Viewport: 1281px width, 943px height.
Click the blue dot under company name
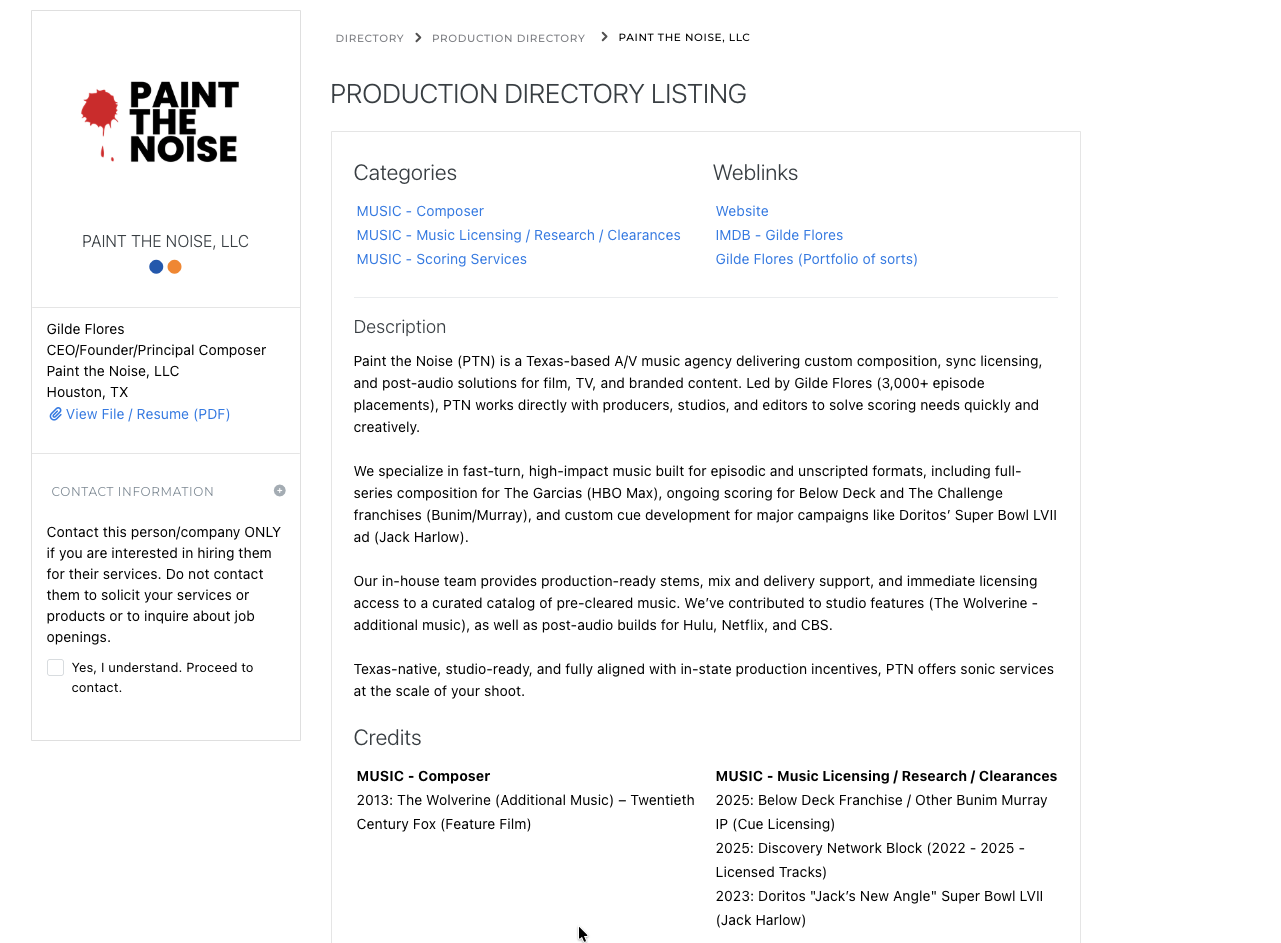point(156,267)
